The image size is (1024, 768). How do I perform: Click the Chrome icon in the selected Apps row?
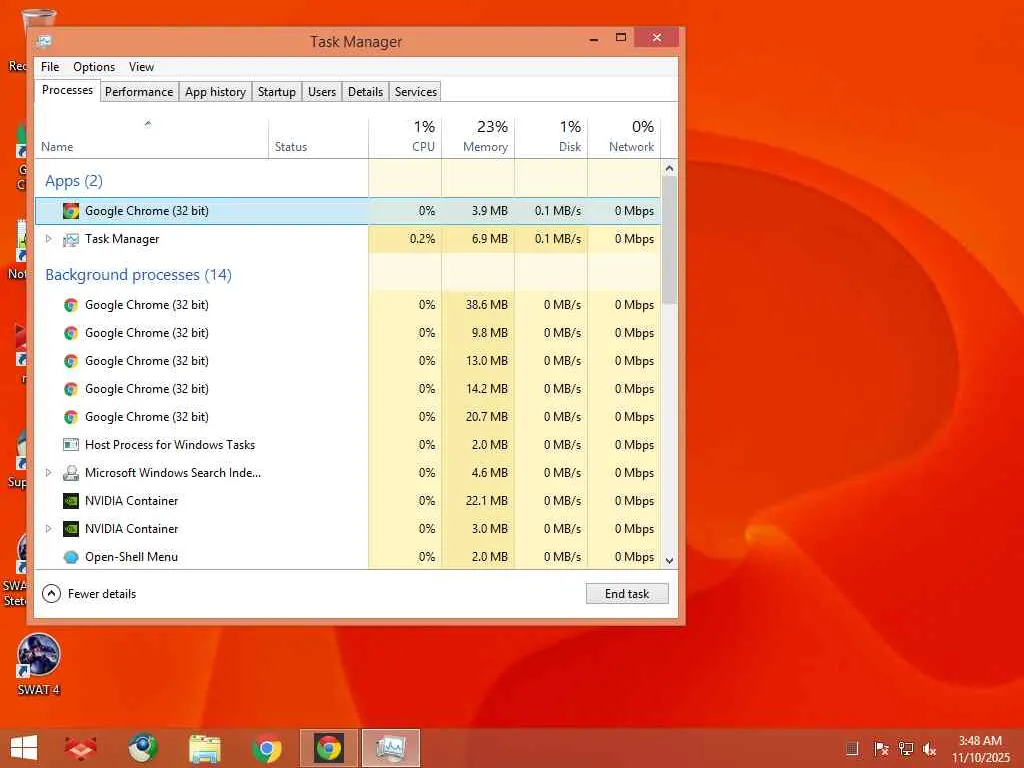71,211
